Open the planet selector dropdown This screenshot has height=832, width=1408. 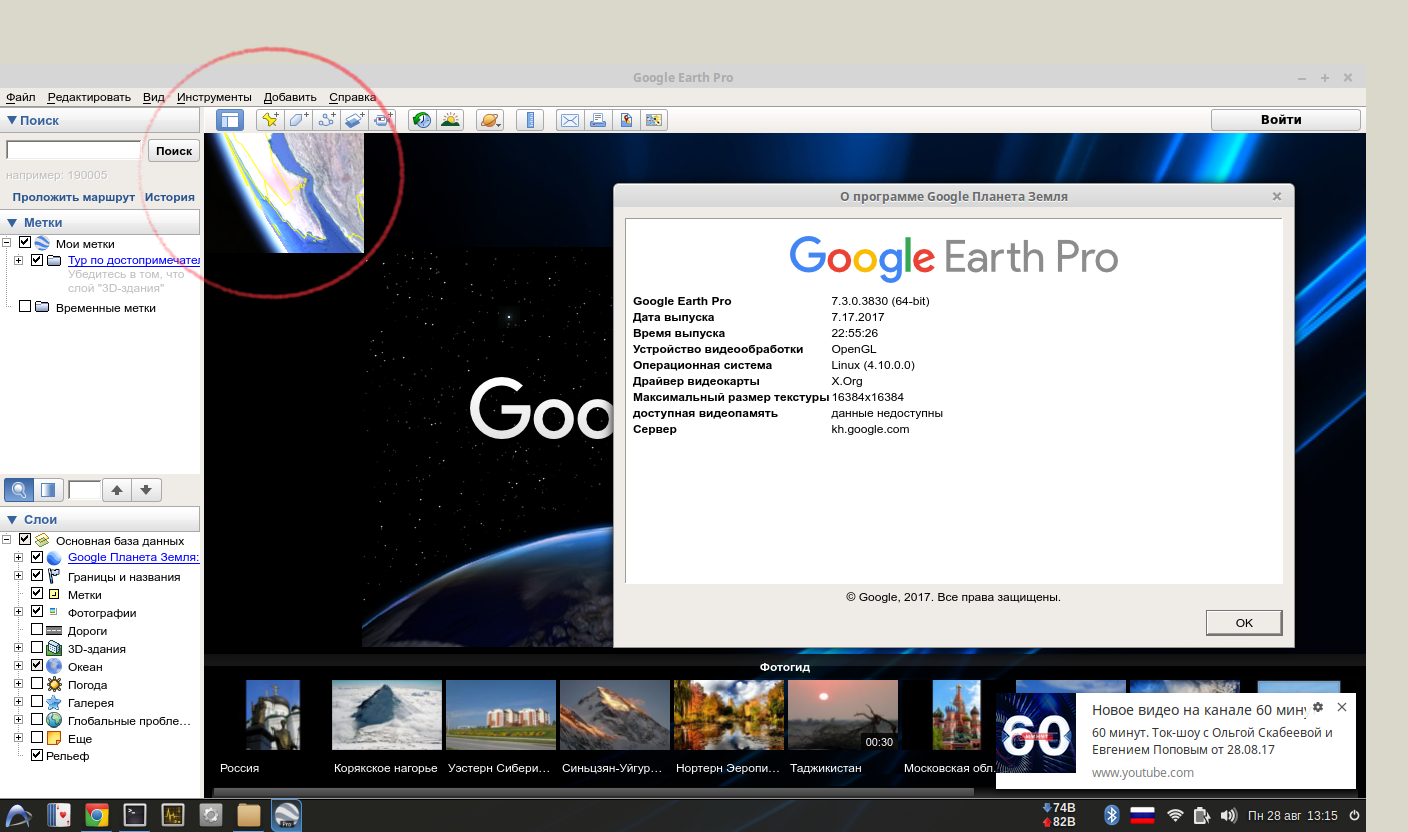[490, 120]
